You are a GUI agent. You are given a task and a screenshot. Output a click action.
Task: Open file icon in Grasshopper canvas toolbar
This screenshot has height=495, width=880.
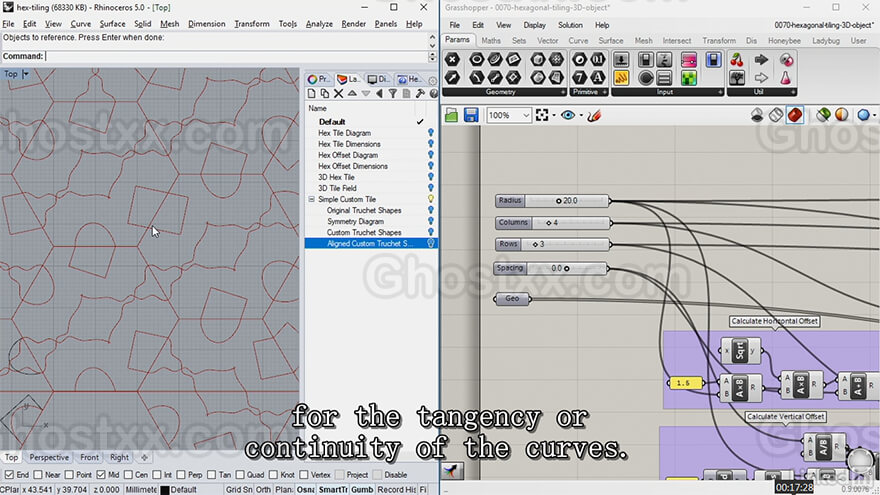(451, 116)
